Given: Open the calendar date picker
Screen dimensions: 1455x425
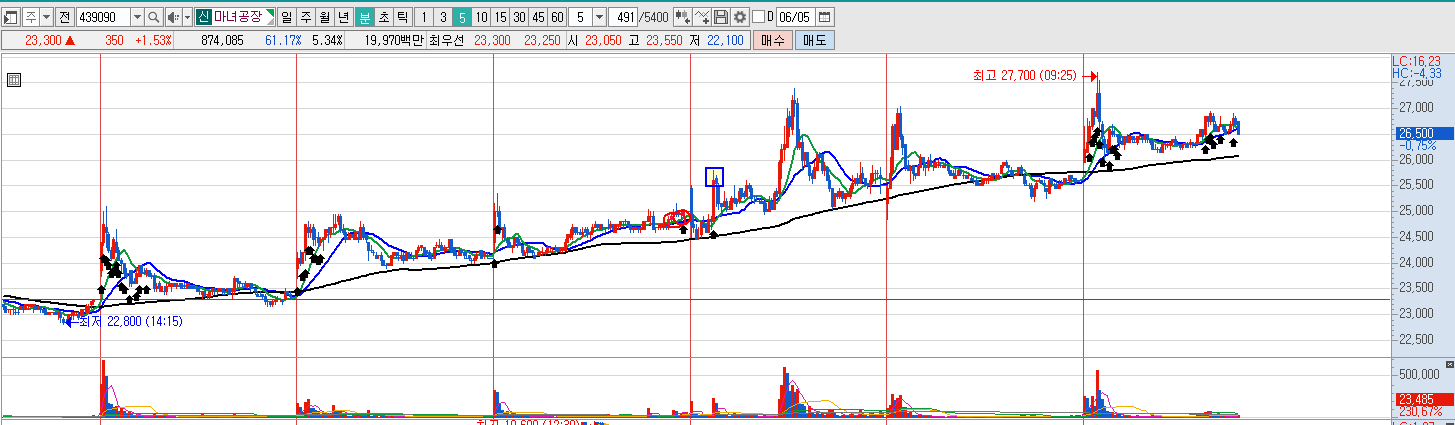Looking at the screenshot, I should (824, 17).
